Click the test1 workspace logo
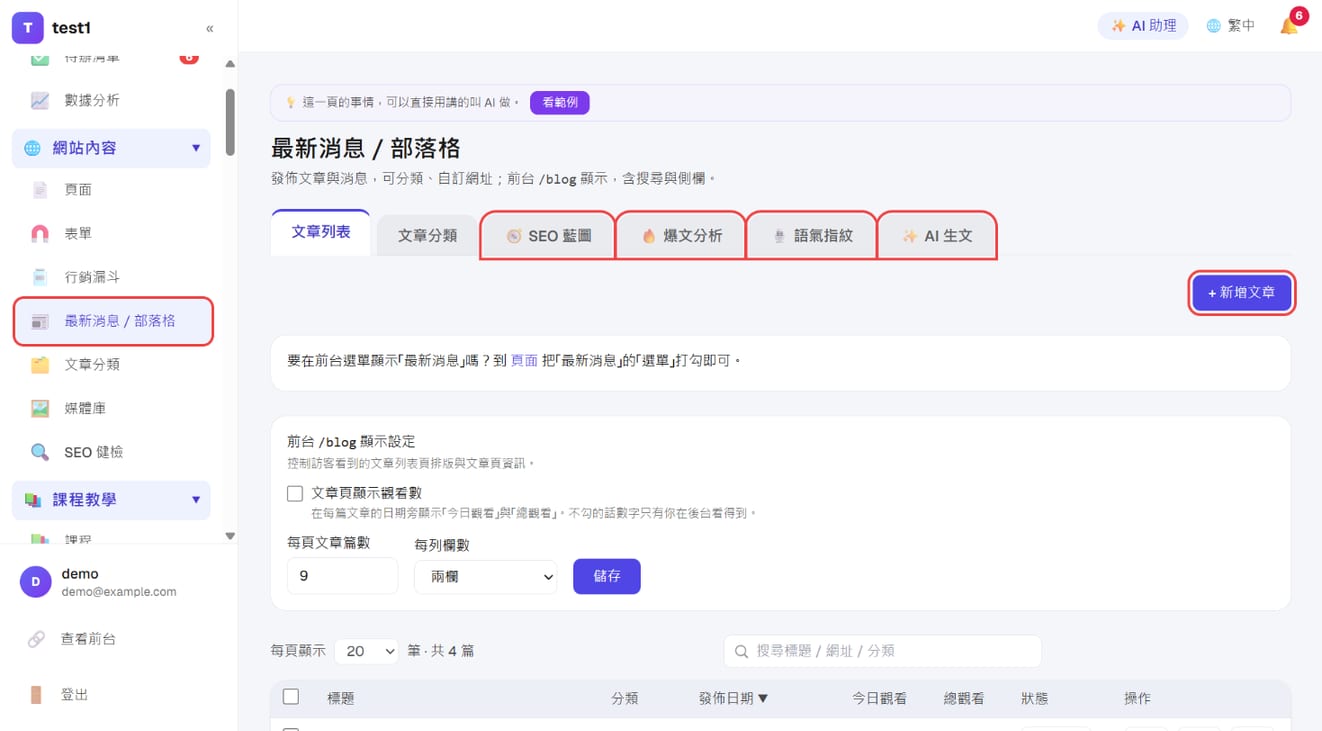The image size is (1322, 731). [27, 28]
